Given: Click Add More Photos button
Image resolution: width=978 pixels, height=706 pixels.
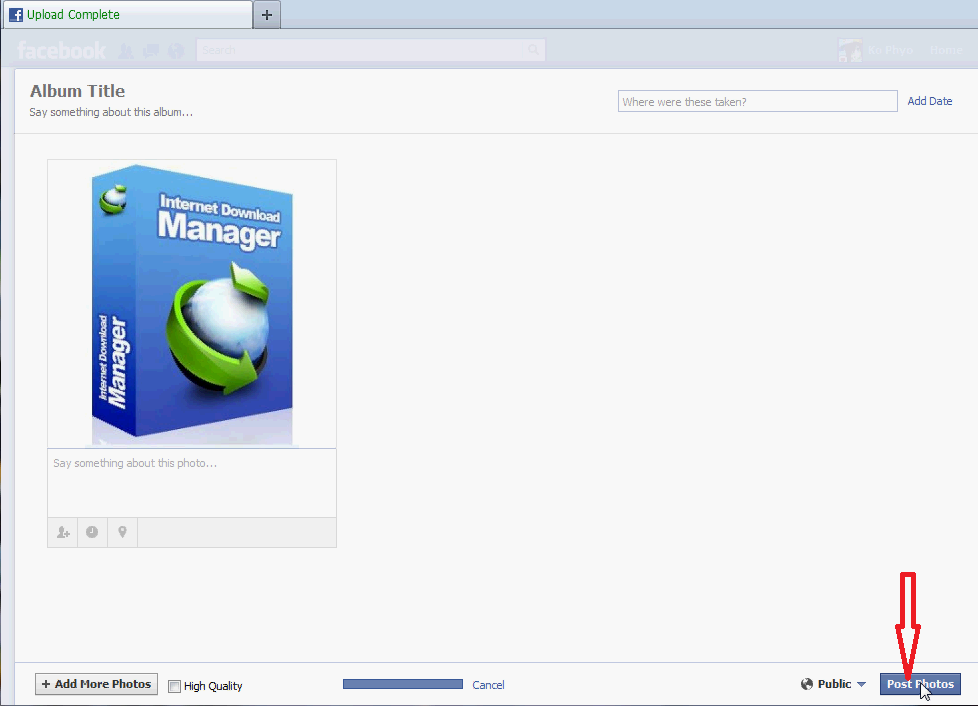Looking at the screenshot, I should coord(96,684).
